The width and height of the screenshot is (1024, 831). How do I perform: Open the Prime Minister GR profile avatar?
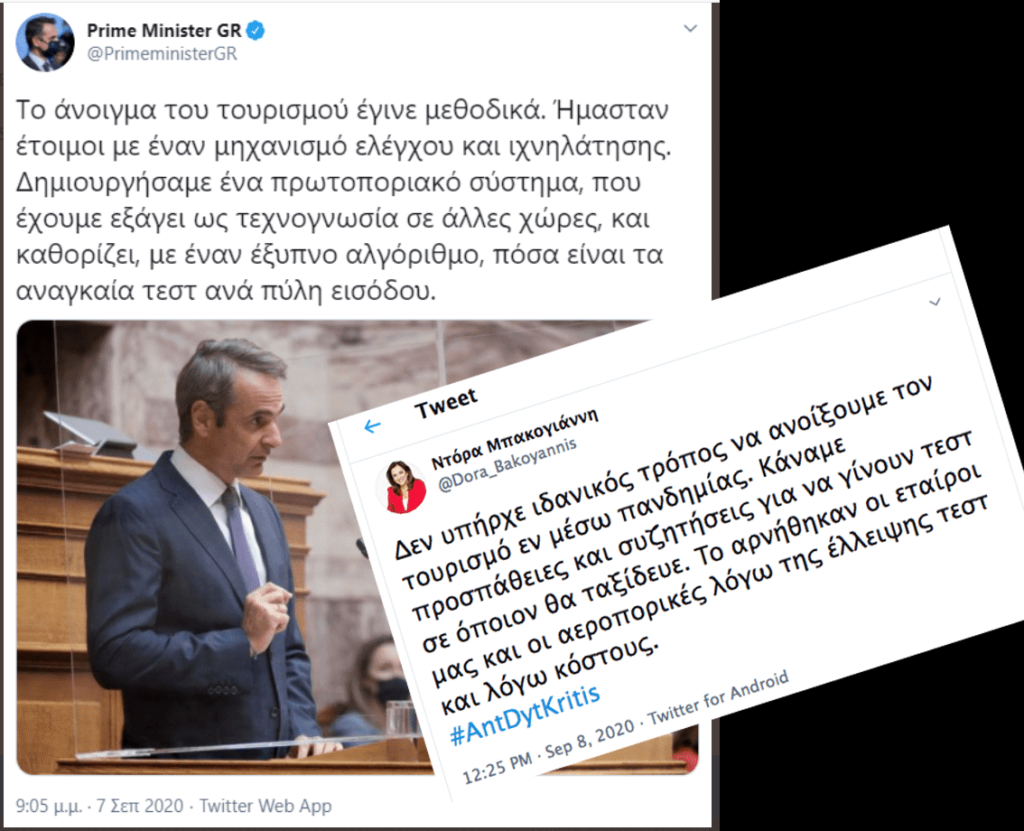(45, 42)
